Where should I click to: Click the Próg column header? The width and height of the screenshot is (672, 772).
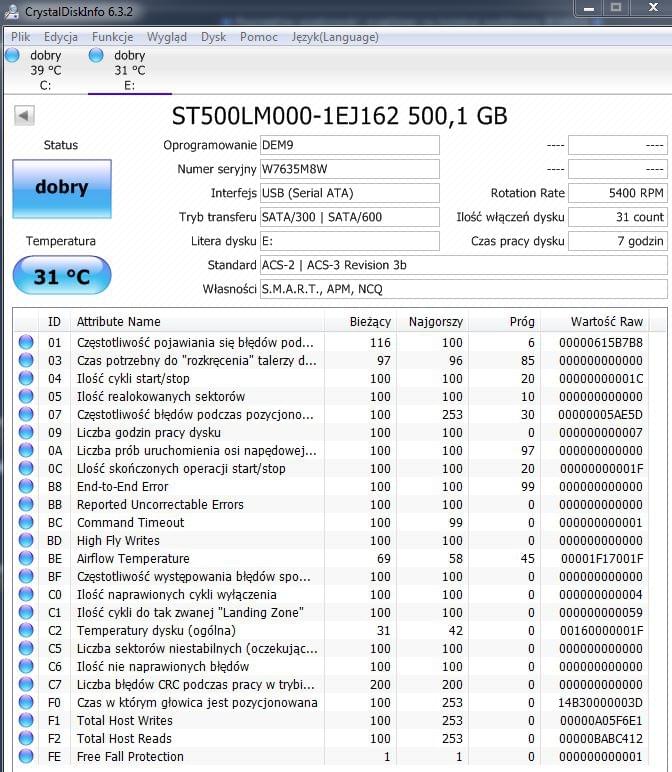(x=505, y=322)
